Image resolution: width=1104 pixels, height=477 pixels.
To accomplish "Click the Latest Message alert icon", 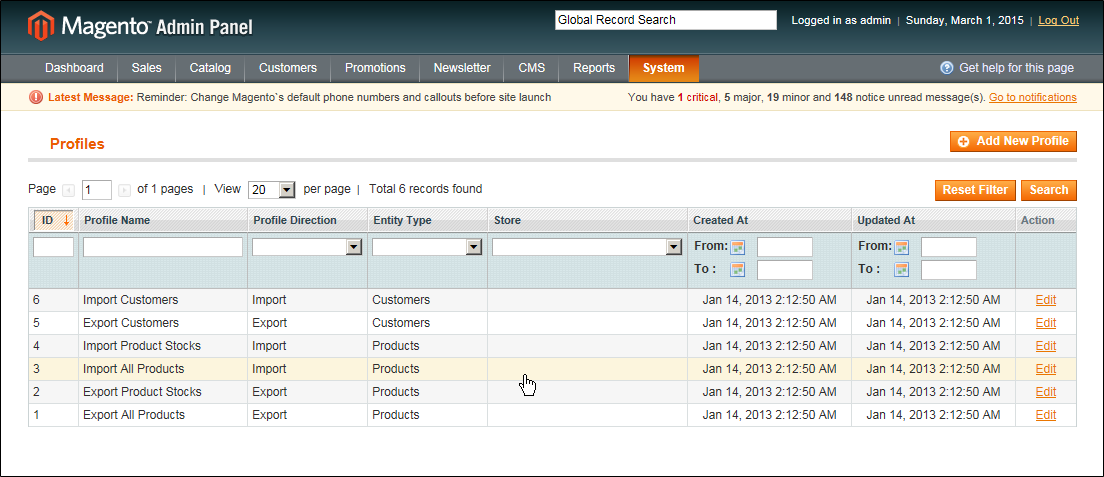I will coord(36,97).
